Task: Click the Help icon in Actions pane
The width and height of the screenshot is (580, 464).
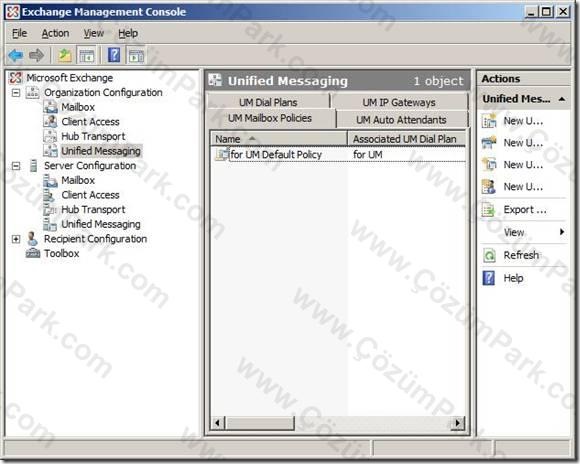Action: [x=489, y=278]
